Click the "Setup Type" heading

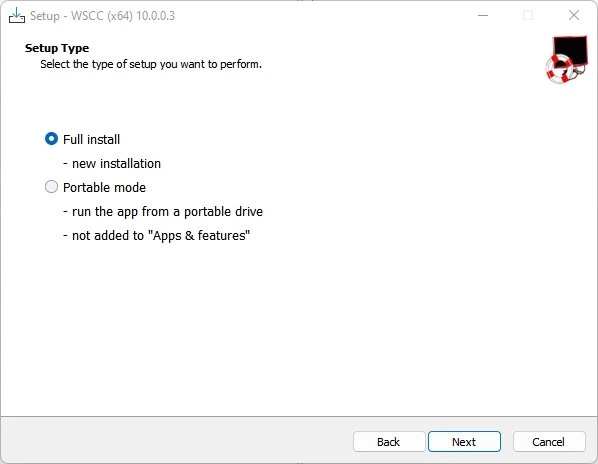pyautogui.click(x=57, y=48)
